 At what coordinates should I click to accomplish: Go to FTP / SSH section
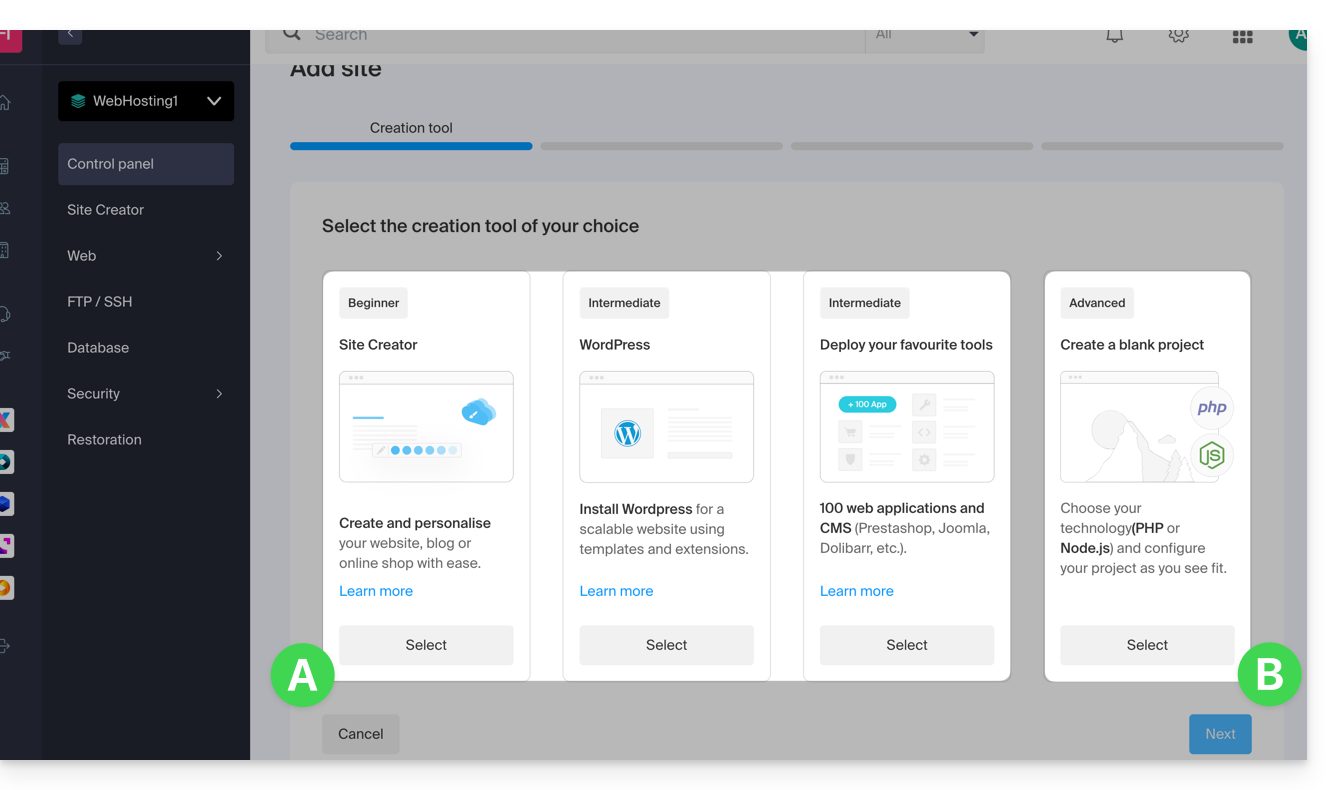[100, 302]
